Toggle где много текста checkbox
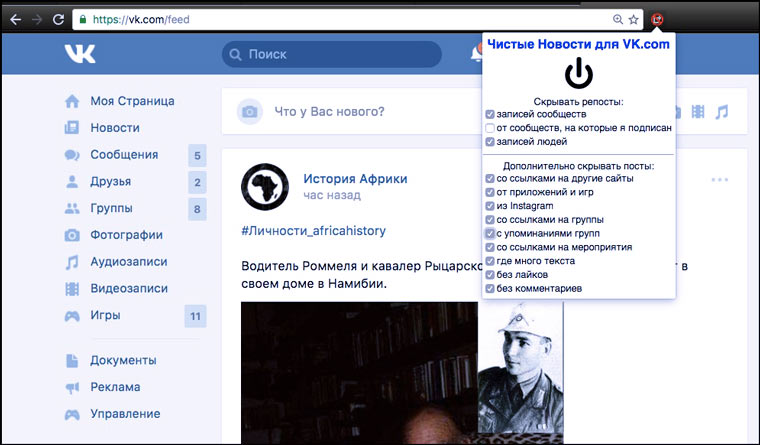This screenshot has width=760, height=445. (x=490, y=261)
